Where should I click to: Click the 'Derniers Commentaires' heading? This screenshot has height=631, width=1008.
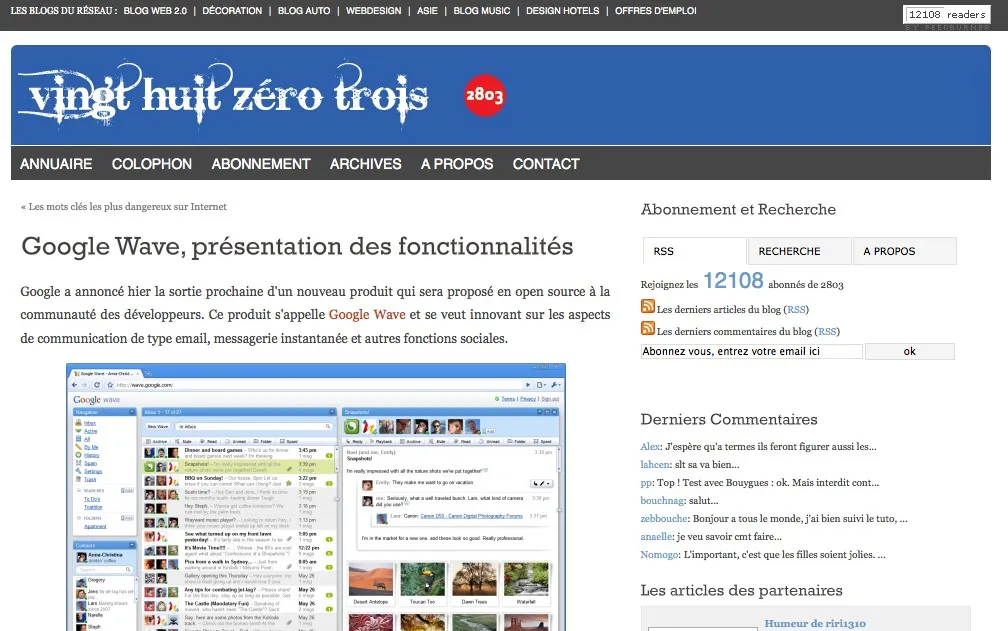click(729, 419)
